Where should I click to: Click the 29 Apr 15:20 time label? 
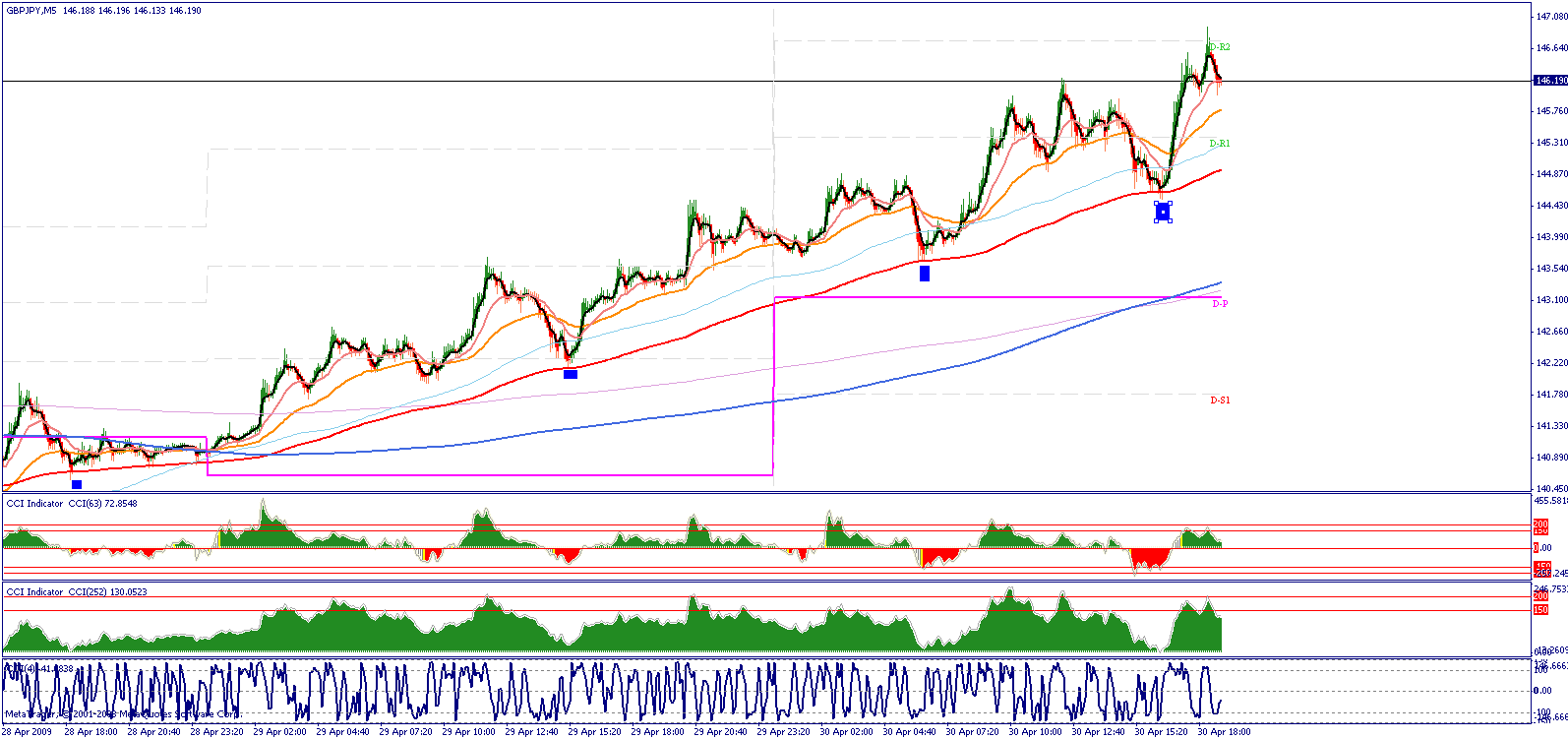tap(595, 732)
